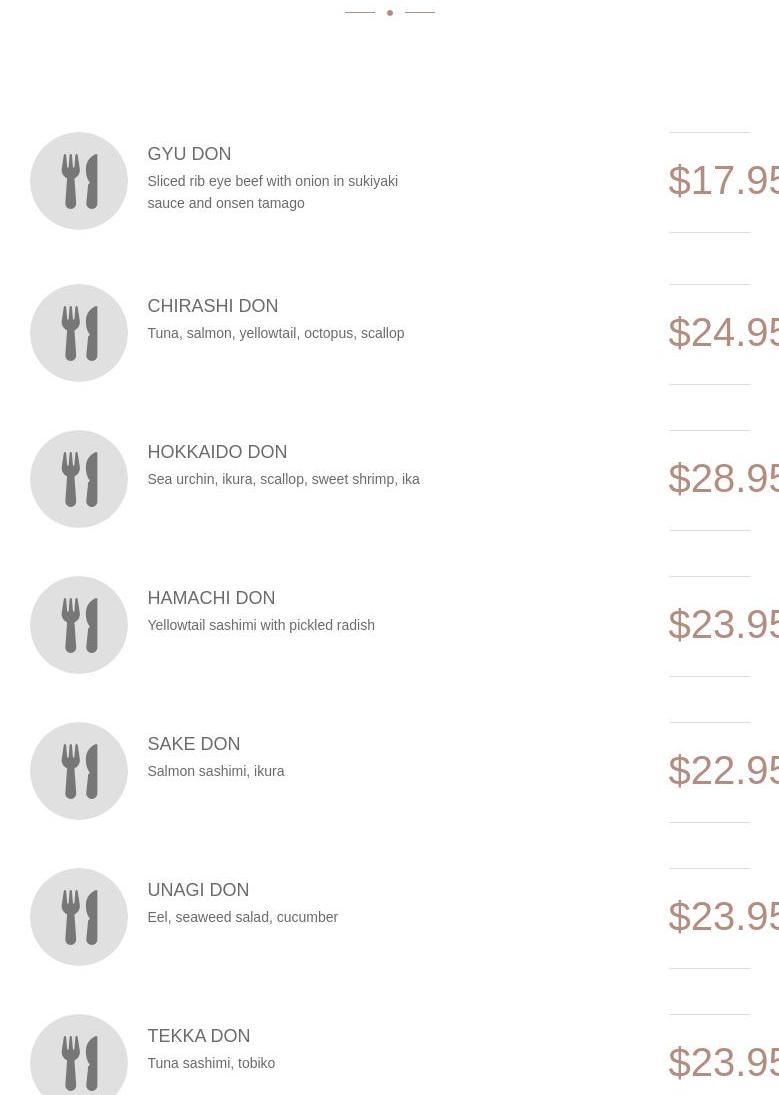
Task: Select the utensils icon for Hamachi Don
Action: pos(79,625)
